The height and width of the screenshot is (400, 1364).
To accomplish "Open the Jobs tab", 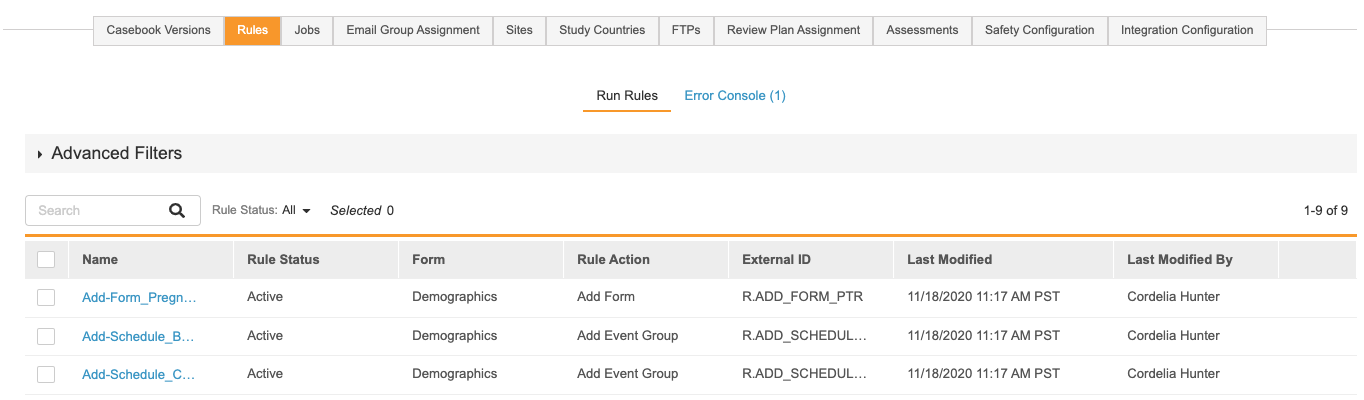I will click(307, 30).
